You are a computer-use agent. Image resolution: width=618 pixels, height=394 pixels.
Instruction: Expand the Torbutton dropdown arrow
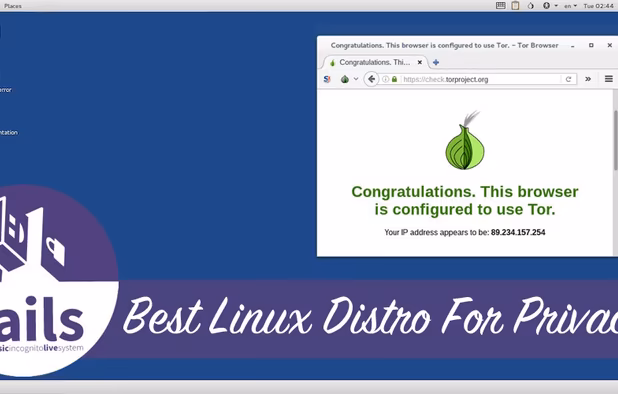click(356, 79)
